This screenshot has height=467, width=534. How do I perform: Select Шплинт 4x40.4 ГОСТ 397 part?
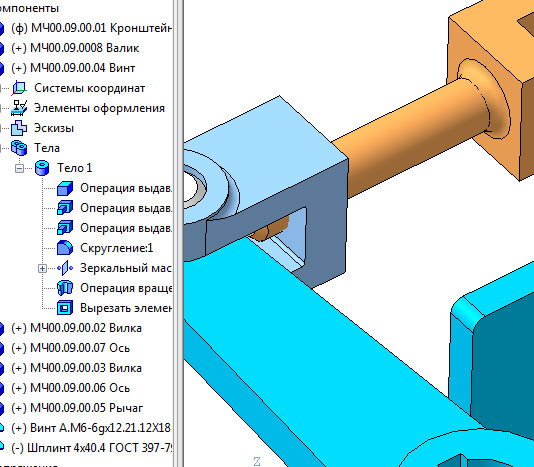92,448
